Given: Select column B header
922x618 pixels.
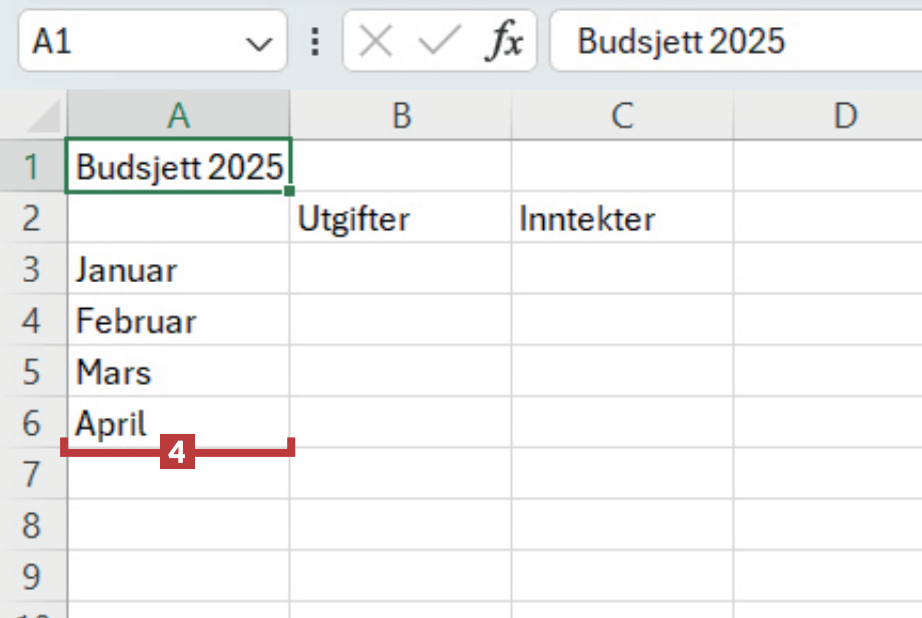Looking at the screenshot, I should 400,116.
